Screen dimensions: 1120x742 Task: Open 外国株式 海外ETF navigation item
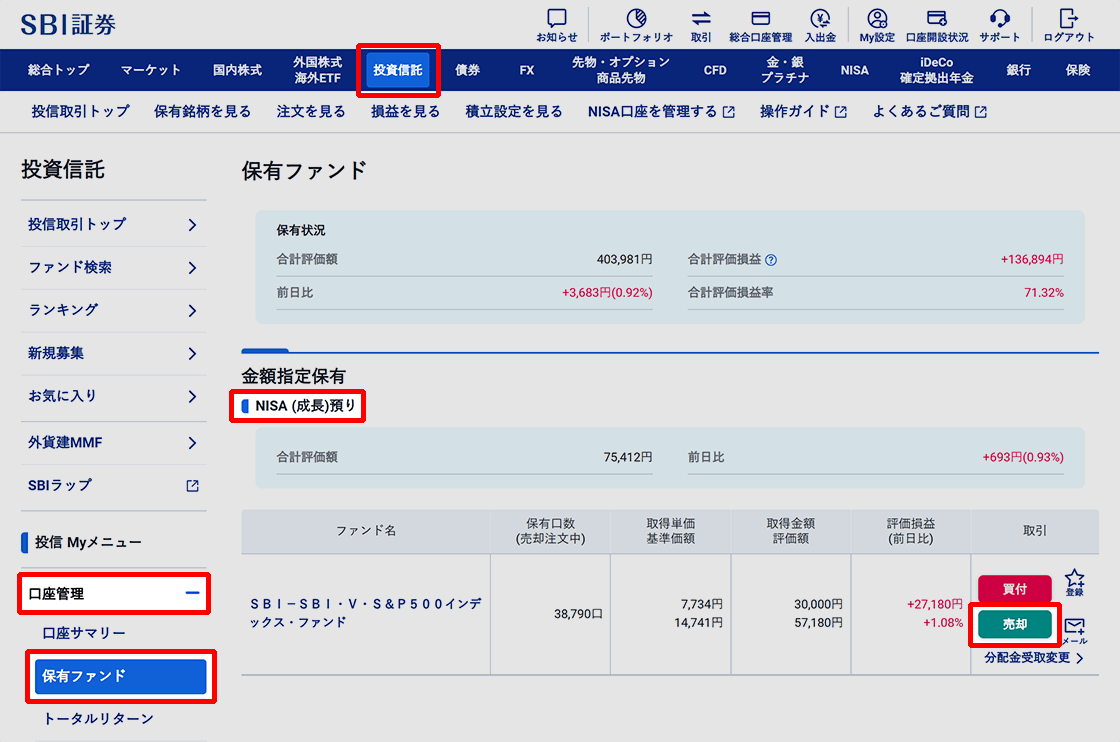(x=318, y=70)
